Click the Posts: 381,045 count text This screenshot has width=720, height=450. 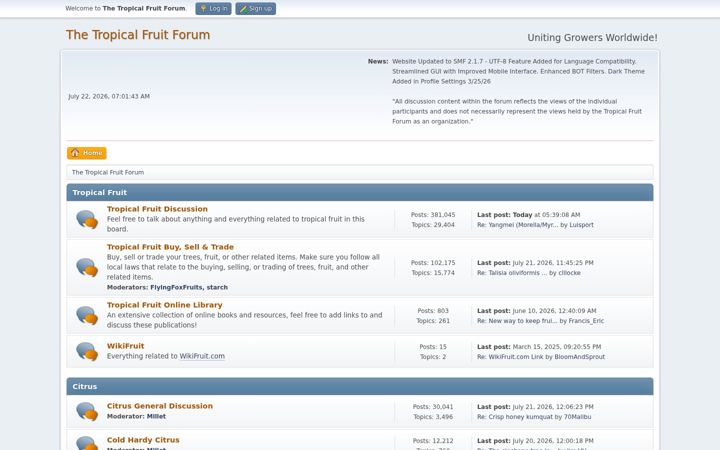(433, 215)
